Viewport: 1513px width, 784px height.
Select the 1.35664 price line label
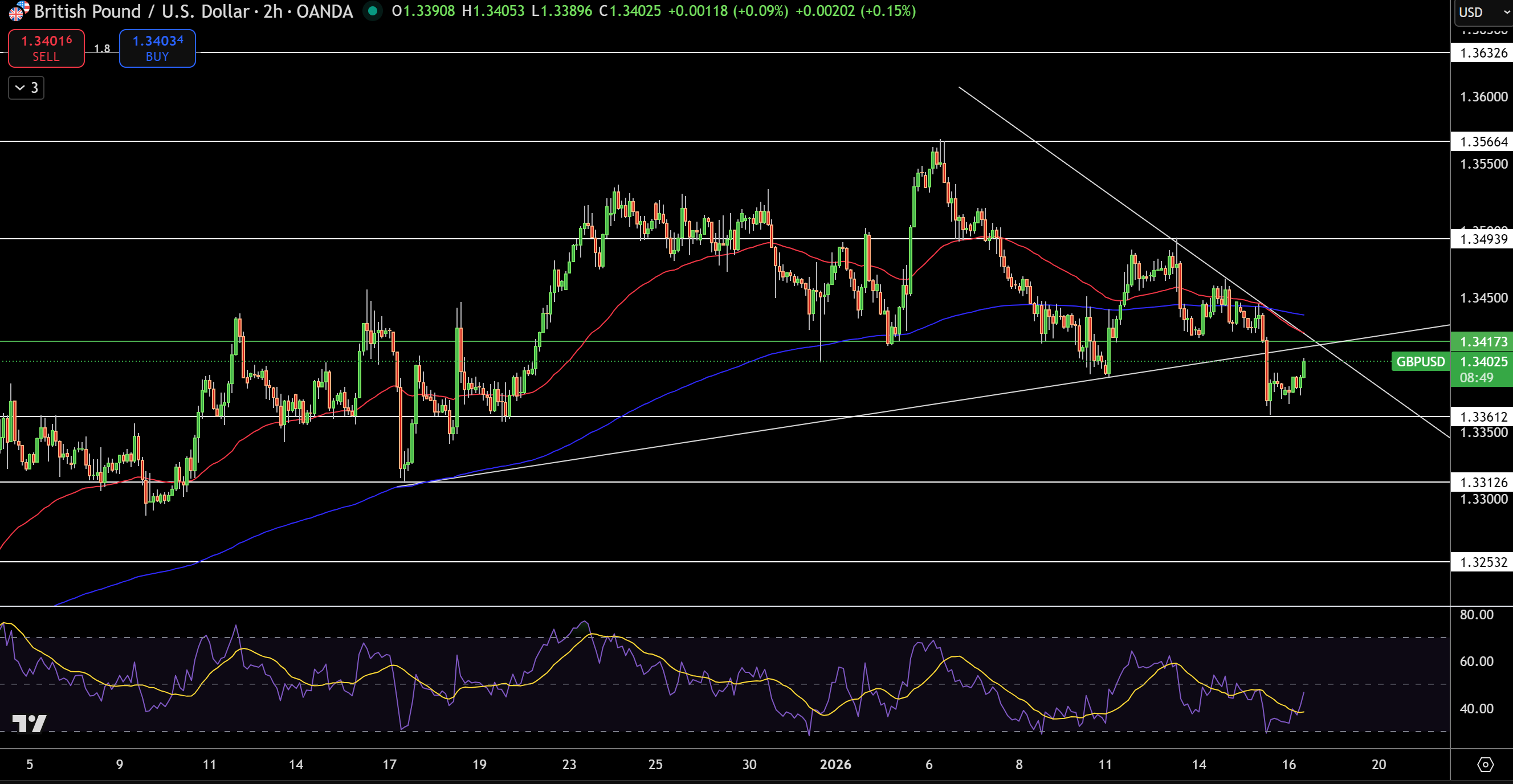tap(1482, 141)
